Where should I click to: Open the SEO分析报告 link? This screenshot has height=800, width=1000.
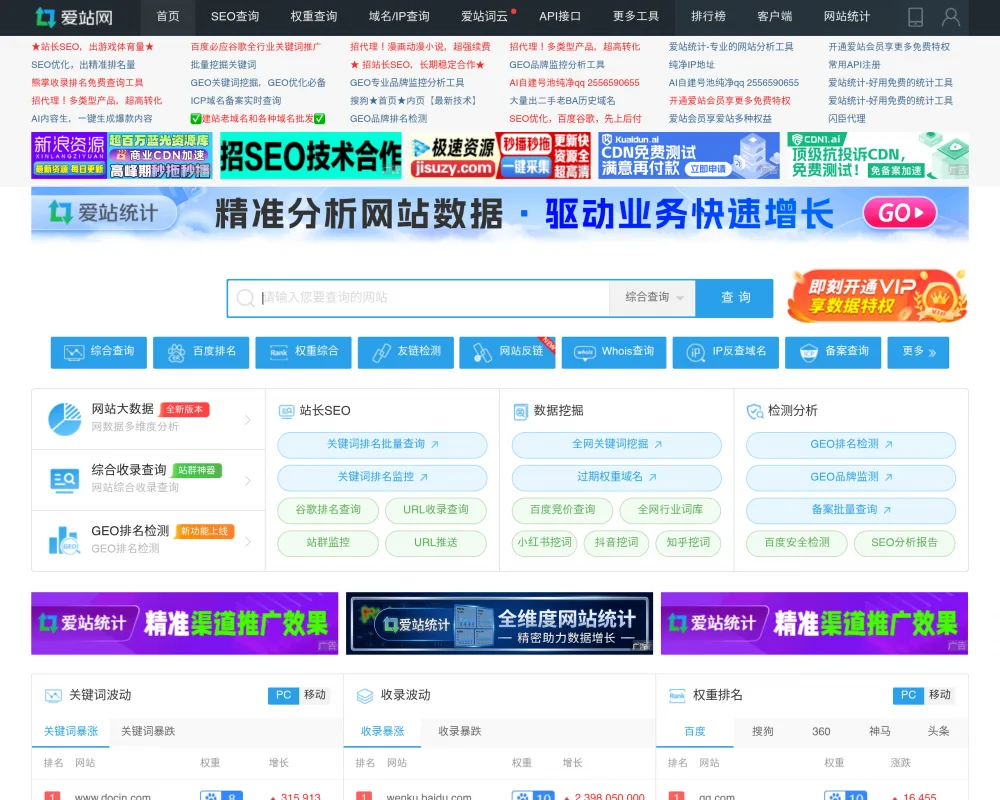[x=904, y=543]
